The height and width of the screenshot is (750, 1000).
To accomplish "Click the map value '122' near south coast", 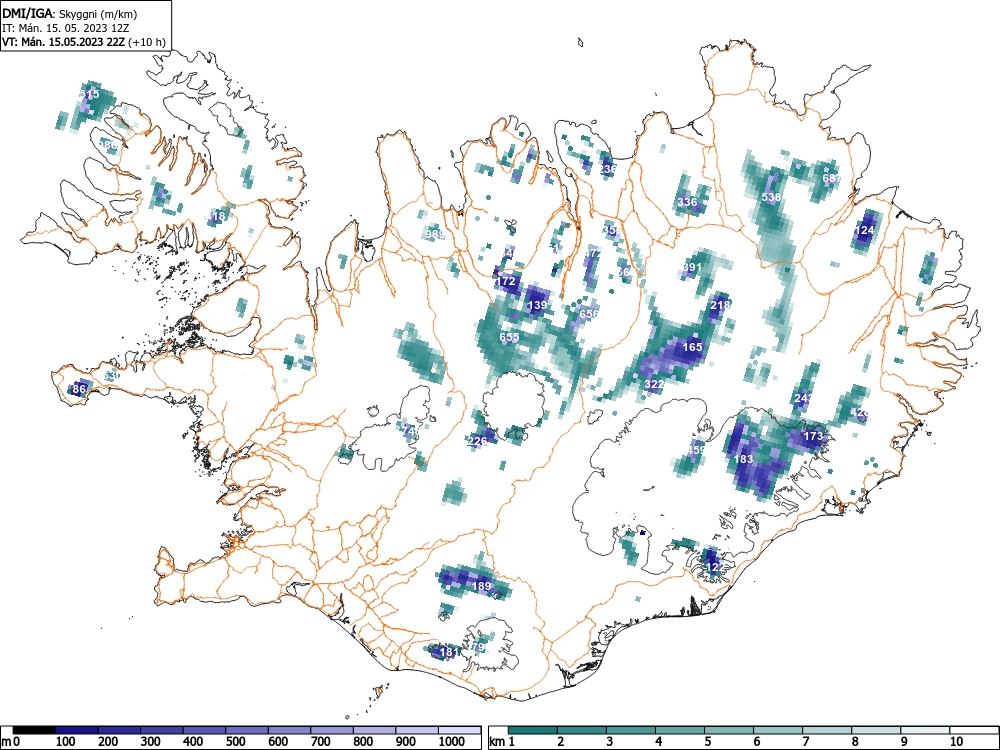I will 716,567.
